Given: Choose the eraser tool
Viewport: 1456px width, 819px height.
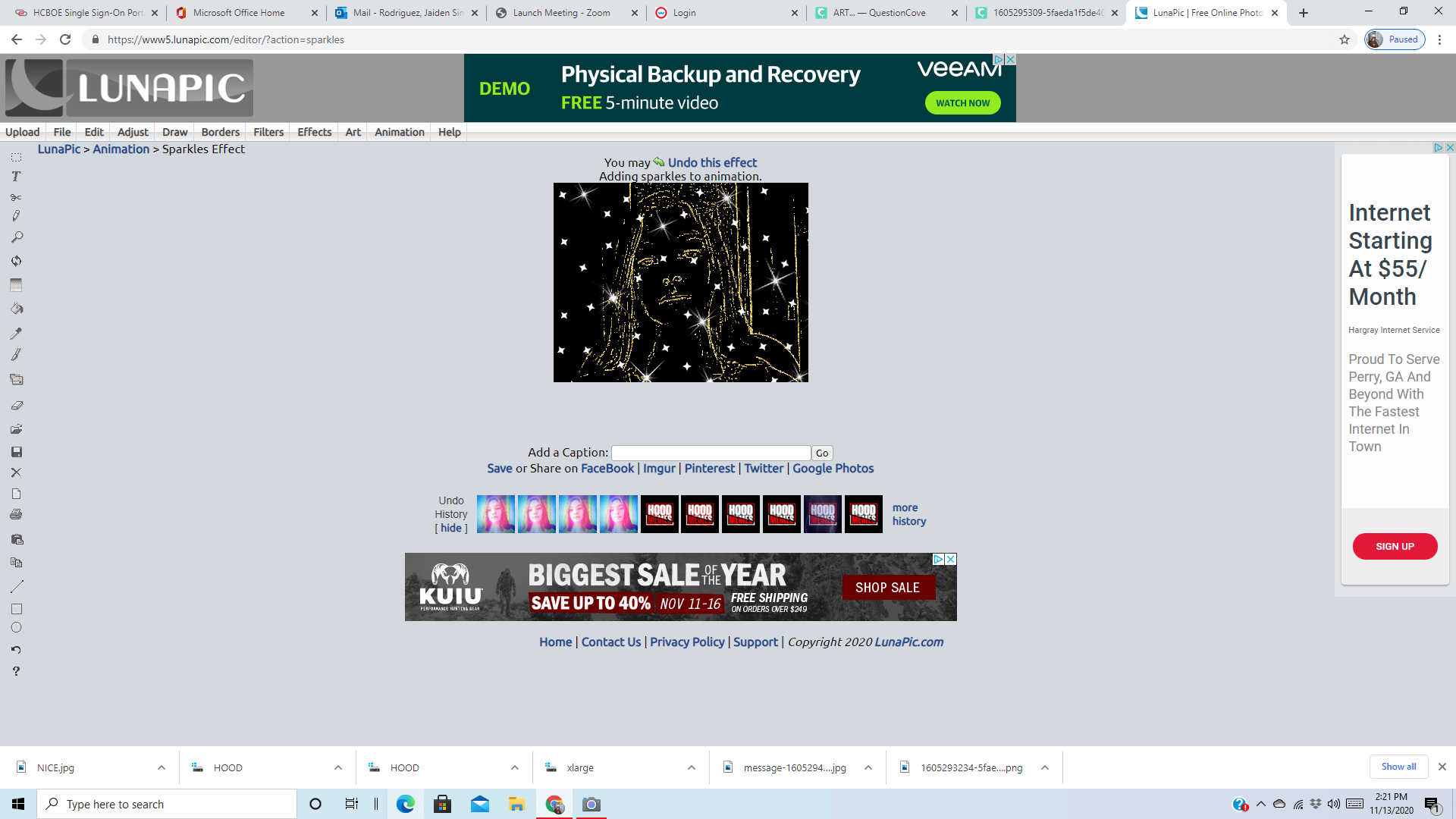Looking at the screenshot, I should 16,406.
